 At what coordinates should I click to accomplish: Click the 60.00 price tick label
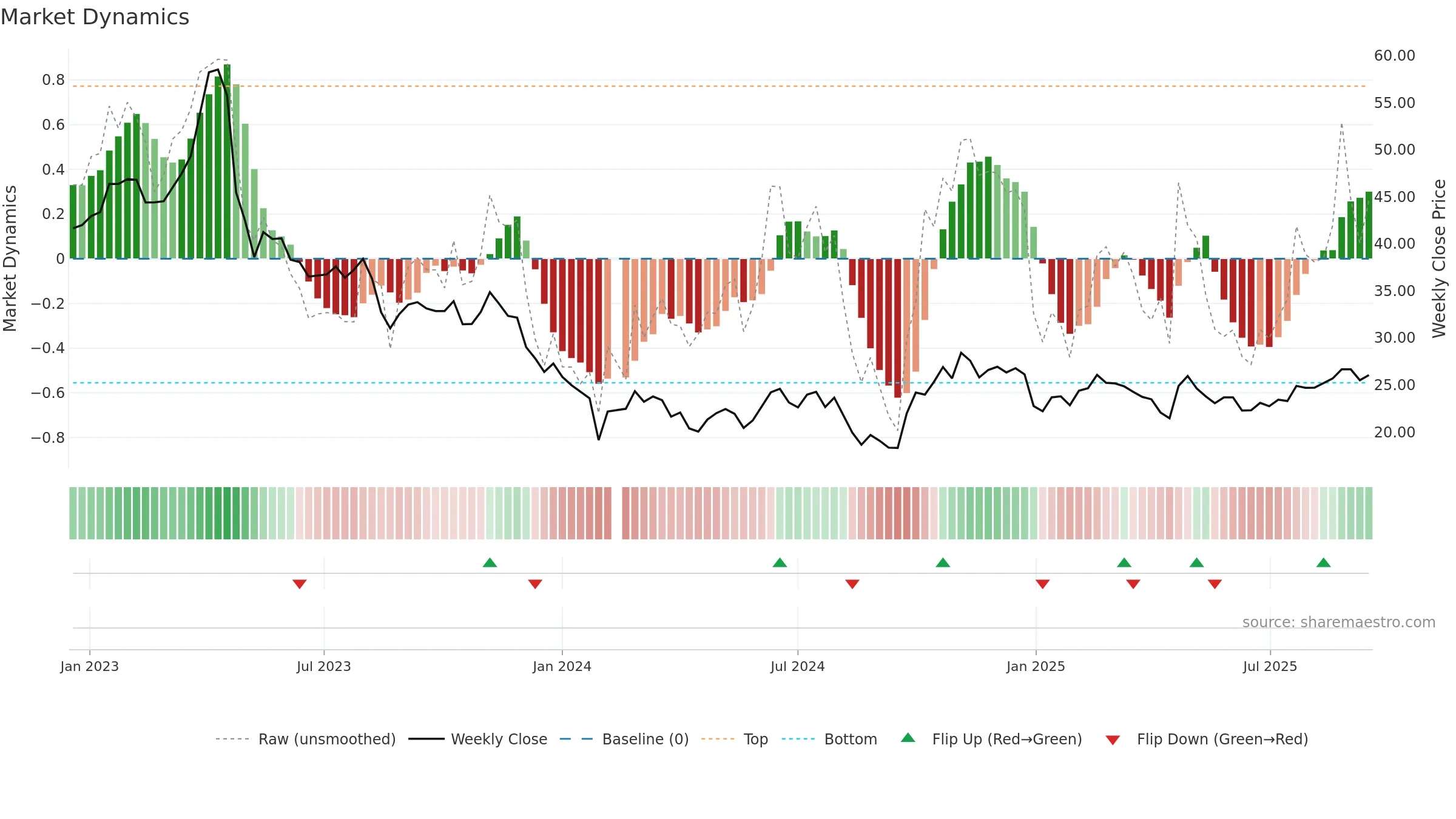pyautogui.click(x=1395, y=55)
